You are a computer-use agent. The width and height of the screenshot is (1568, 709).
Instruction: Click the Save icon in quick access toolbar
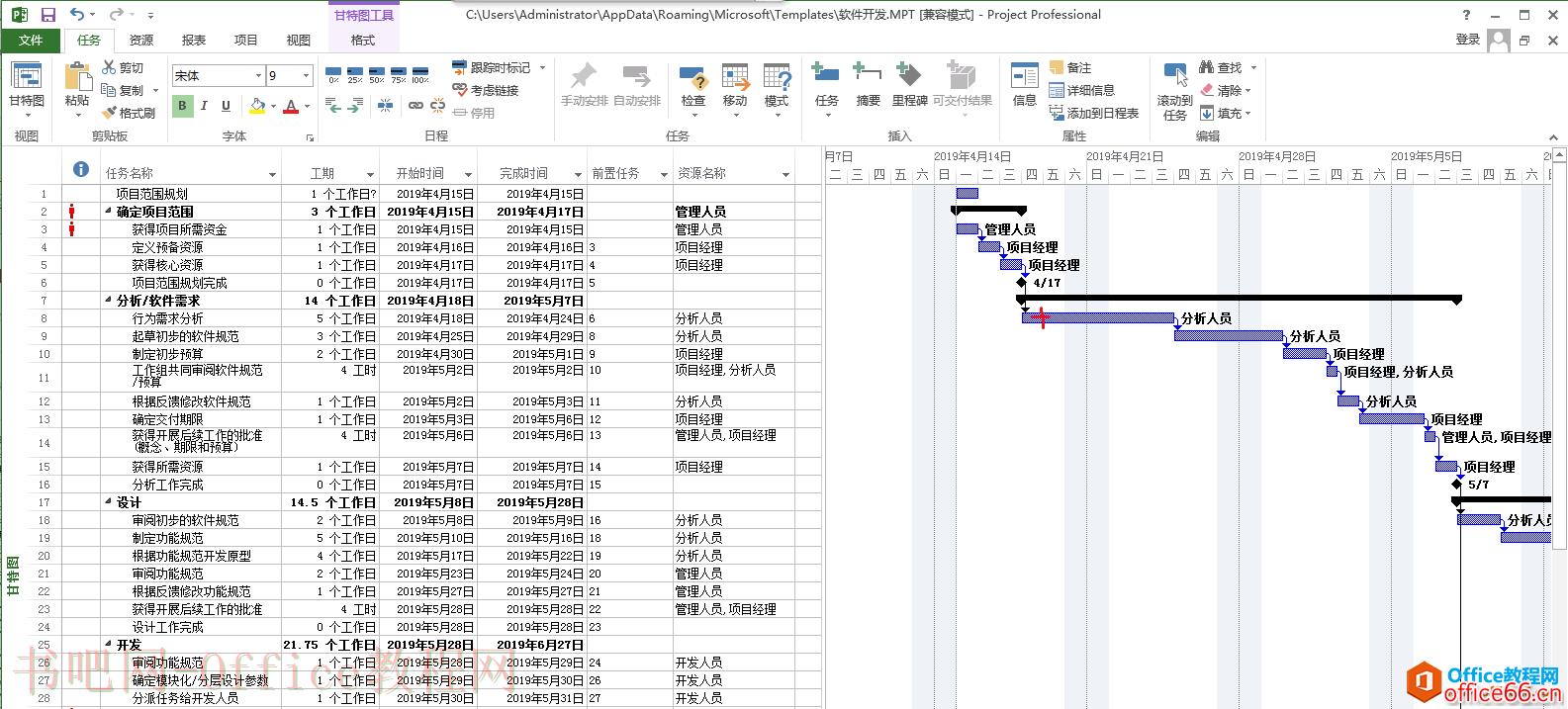(47, 15)
